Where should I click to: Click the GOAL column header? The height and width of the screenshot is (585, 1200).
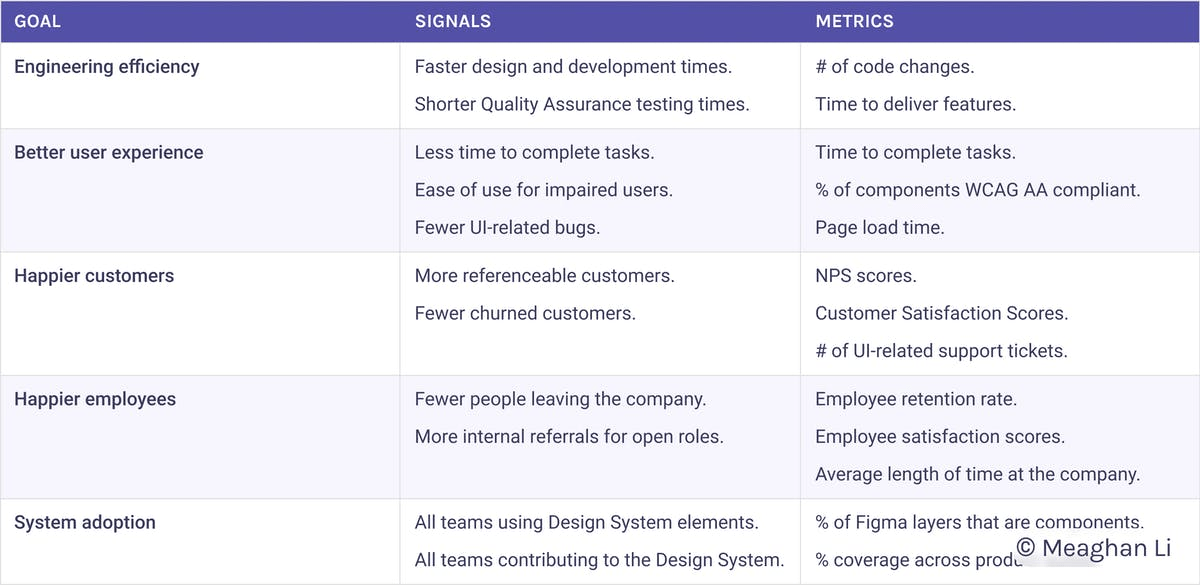(37, 21)
